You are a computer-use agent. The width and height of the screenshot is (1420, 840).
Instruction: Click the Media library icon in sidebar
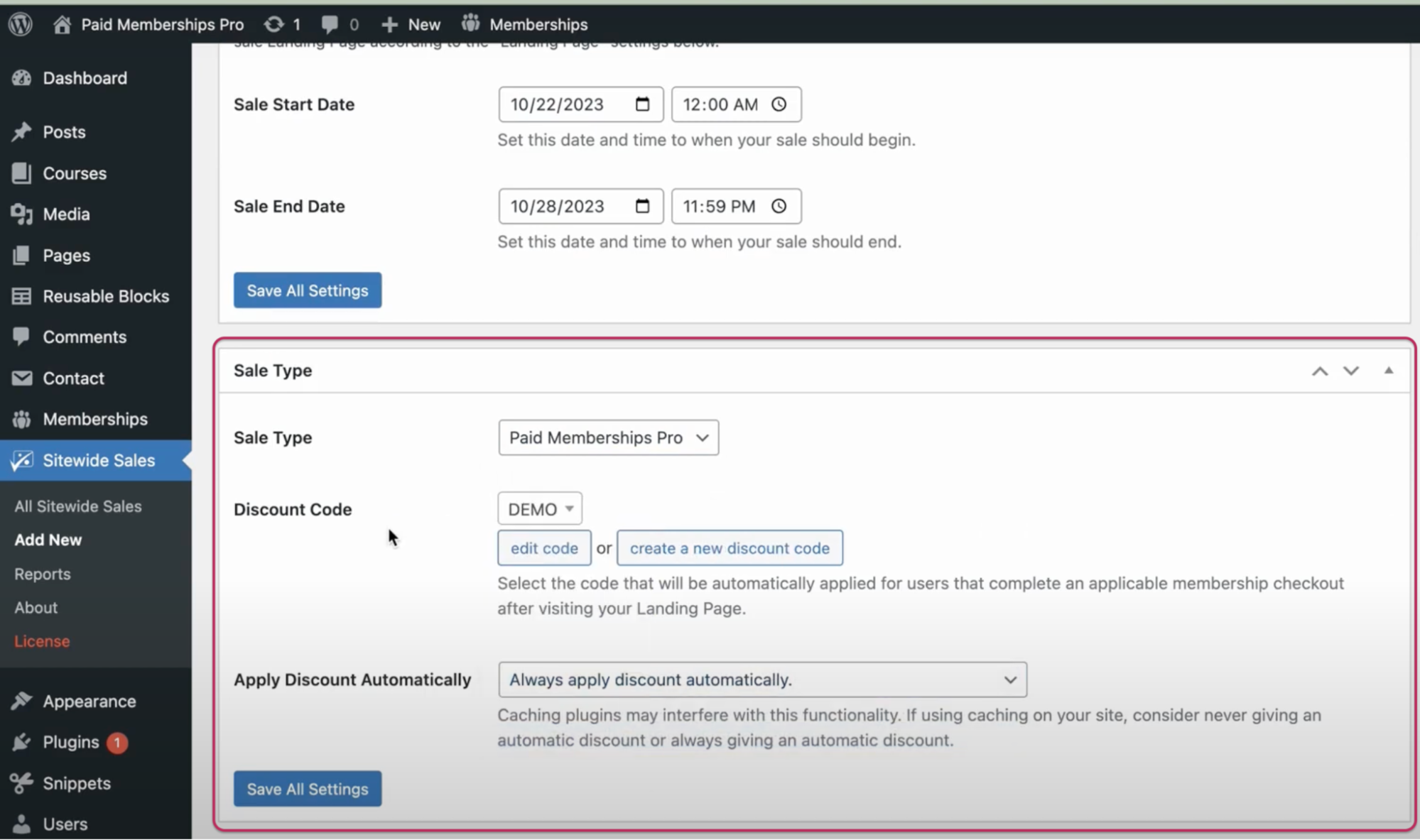(x=22, y=214)
